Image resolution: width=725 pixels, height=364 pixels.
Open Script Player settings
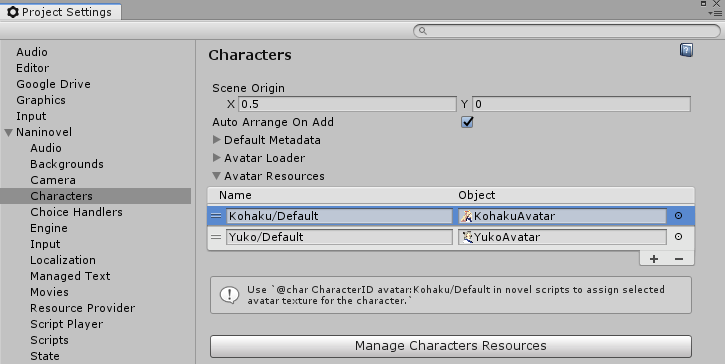pyautogui.click(x=67, y=324)
